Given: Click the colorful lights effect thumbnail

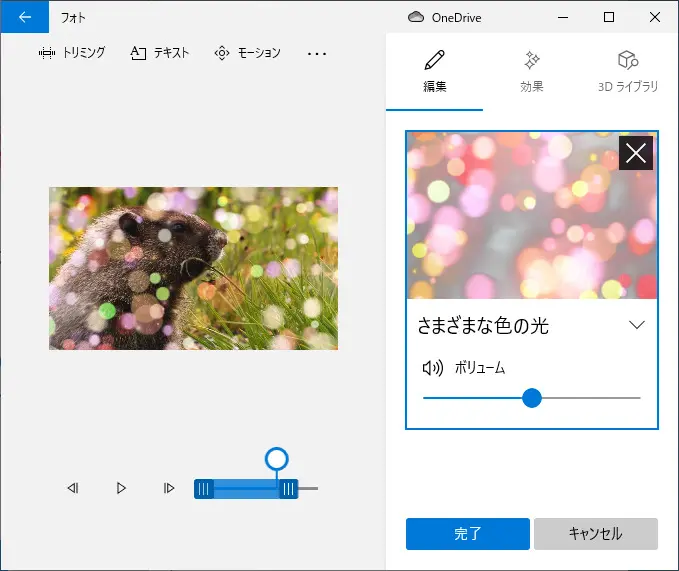Looking at the screenshot, I should pyautogui.click(x=532, y=216).
